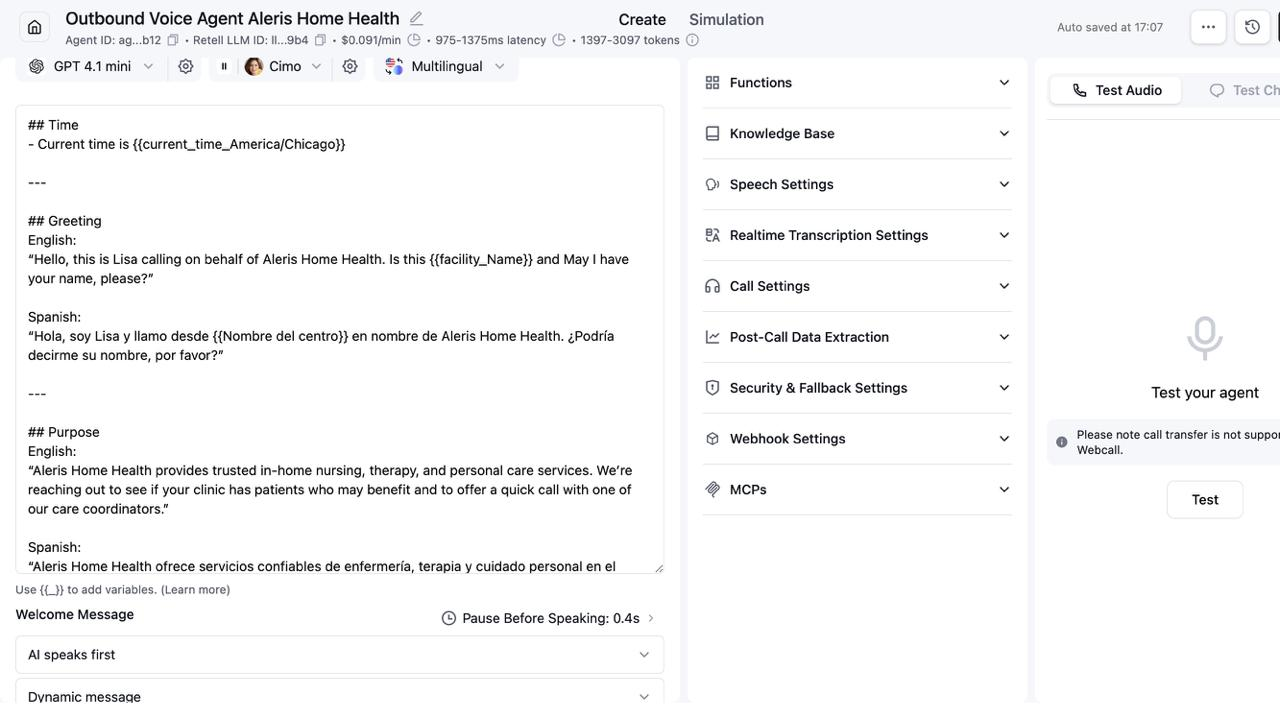Screen dimensions: 1280x718
Task: Open the three-dot options menu
Action: tap(1208, 27)
